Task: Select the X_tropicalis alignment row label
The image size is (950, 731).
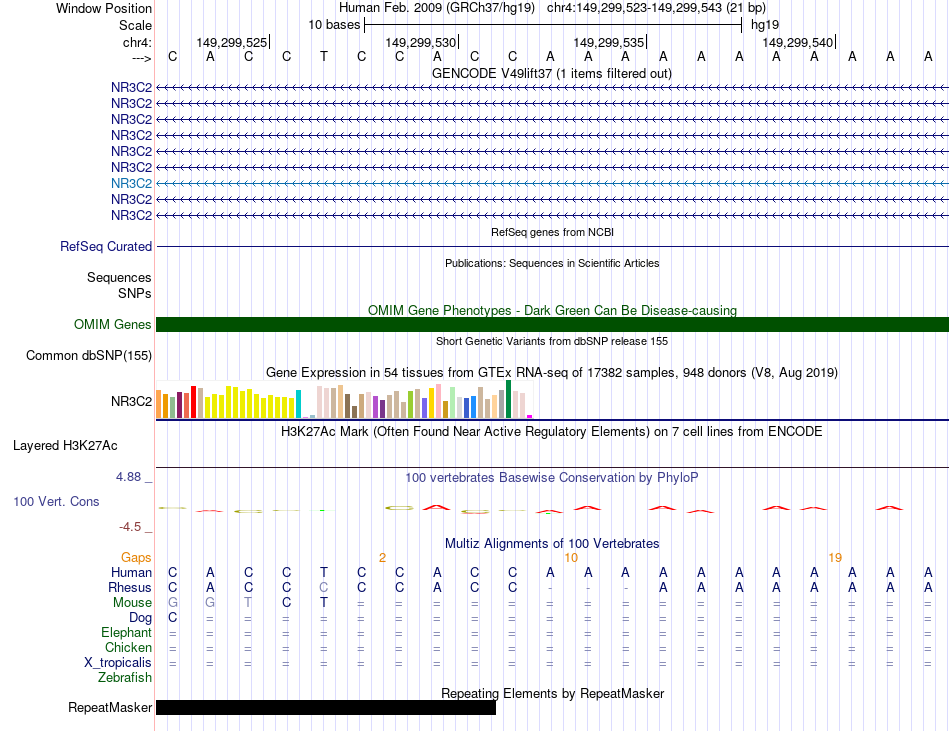Action: (118, 663)
